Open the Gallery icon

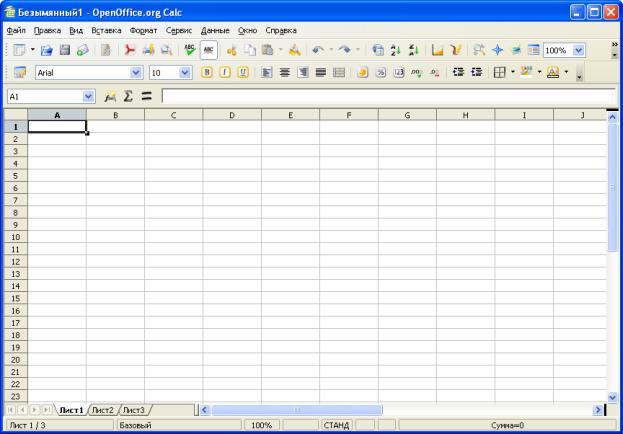point(516,50)
